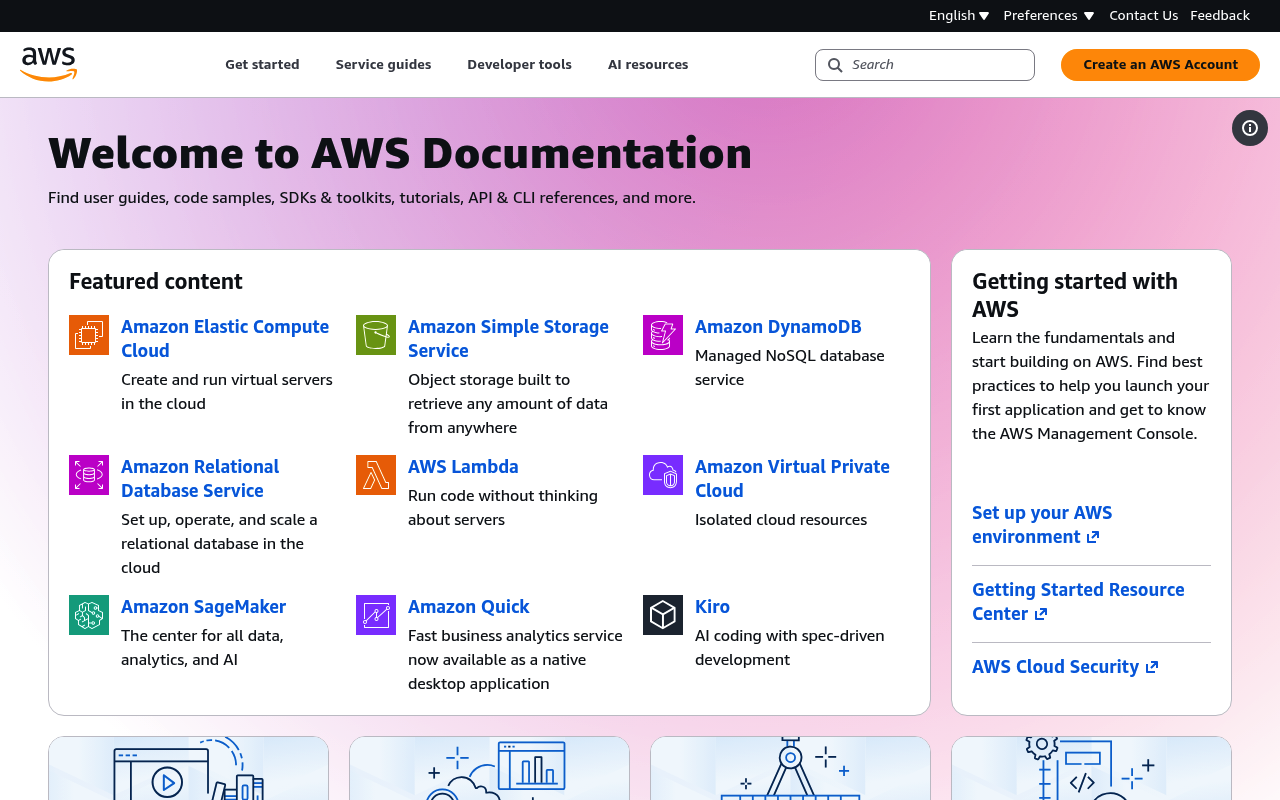The height and width of the screenshot is (800, 1280).
Task: Click the drawing-compass illustration card
Action: coord(790,768)
